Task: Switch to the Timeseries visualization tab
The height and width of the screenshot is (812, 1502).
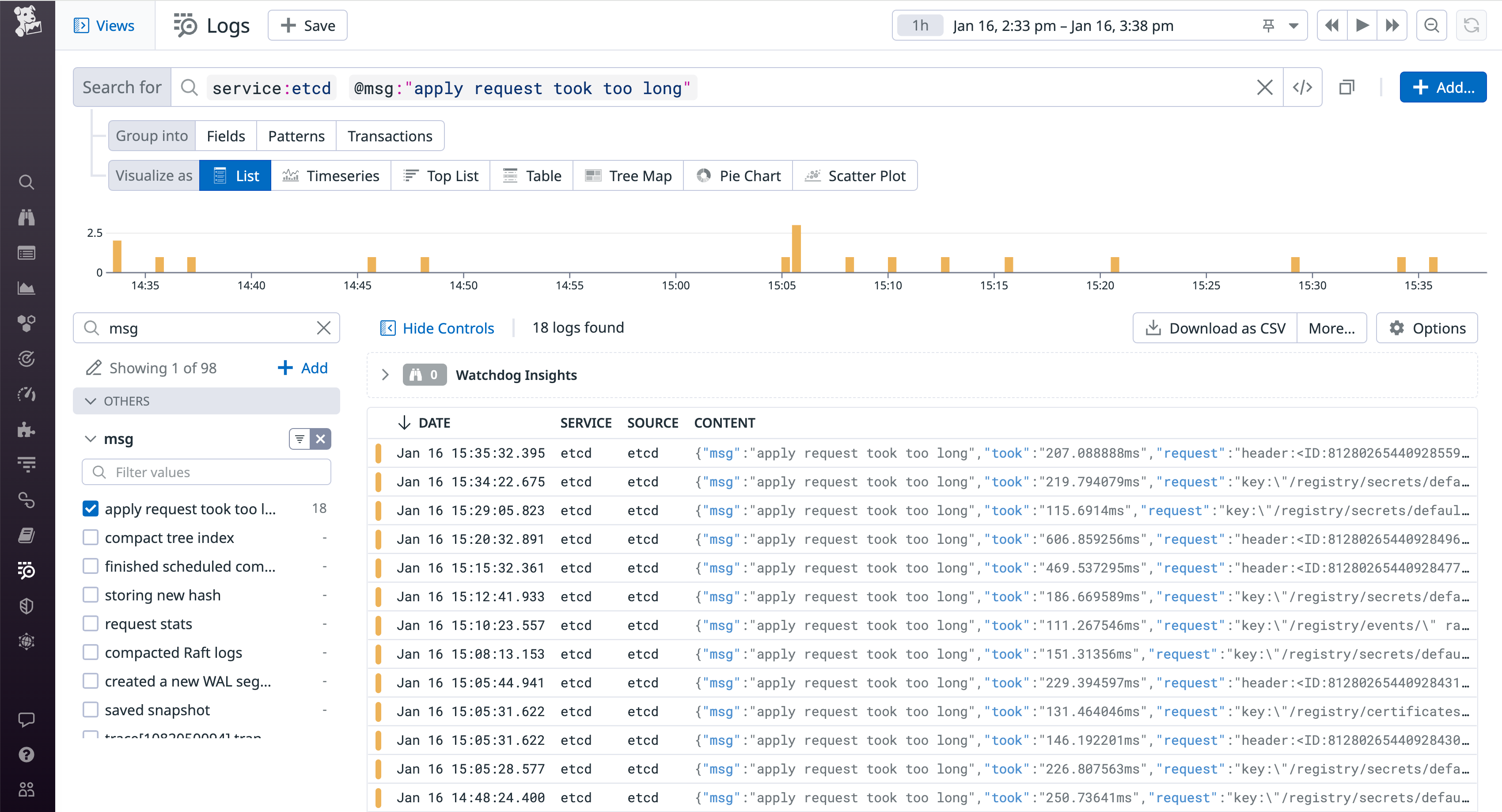Action: pos(331,175)
